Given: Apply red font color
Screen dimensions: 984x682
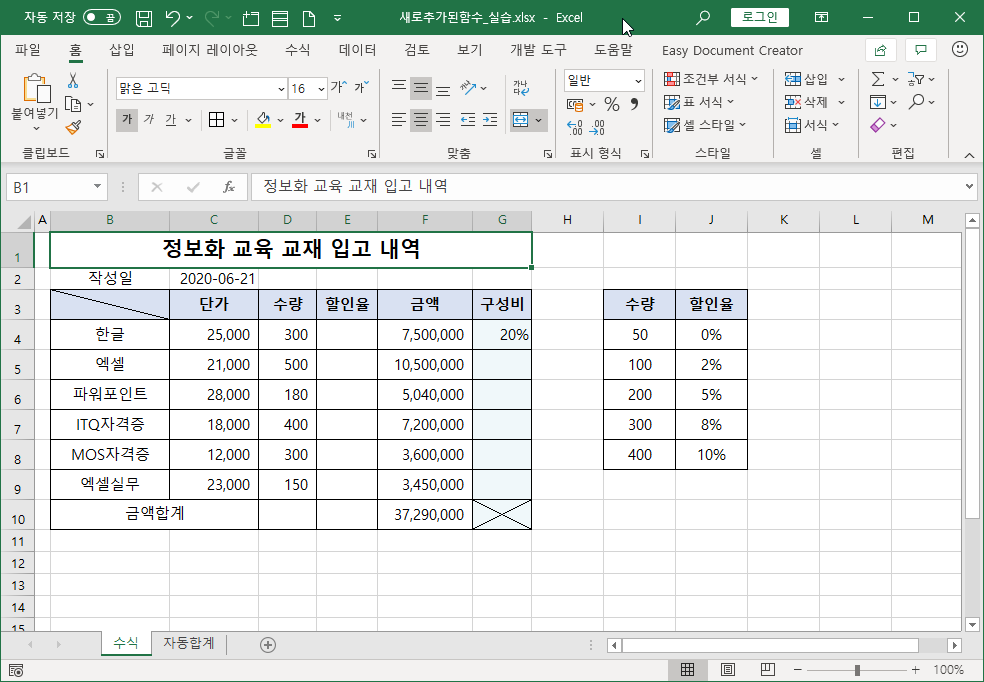Looking at the screenshot, I should (x=300, y=119).
